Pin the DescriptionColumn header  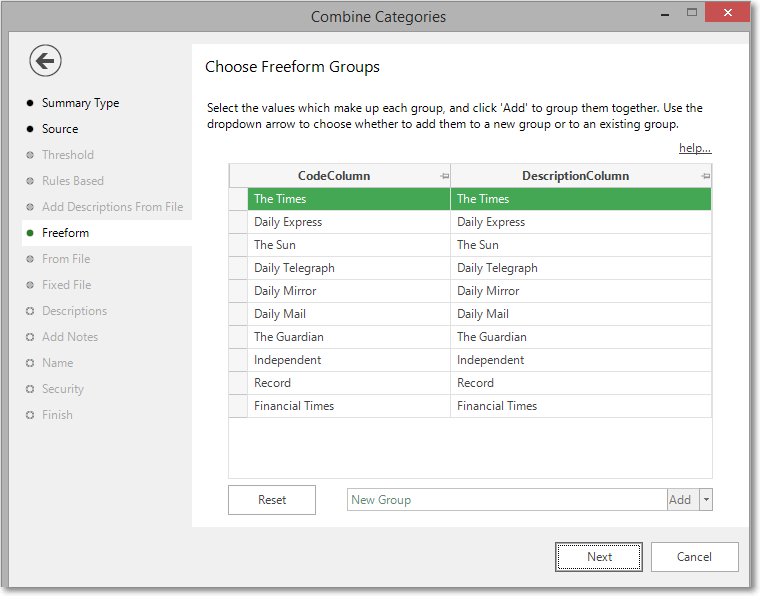pos(706,176)
